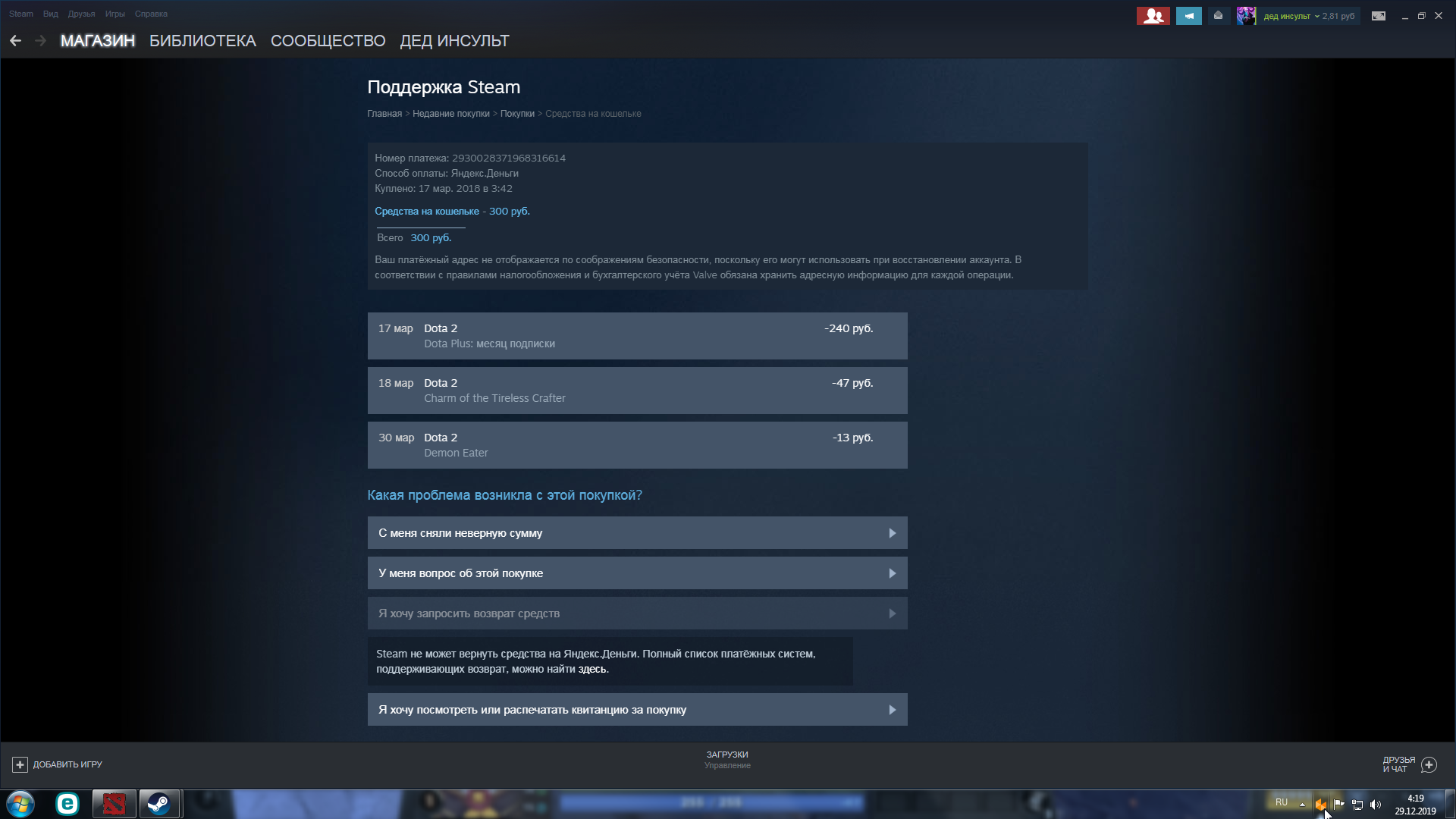Click the back navigation arrow icon
The height and width of the screenshot is (819, 1456).
coord(16,40)
